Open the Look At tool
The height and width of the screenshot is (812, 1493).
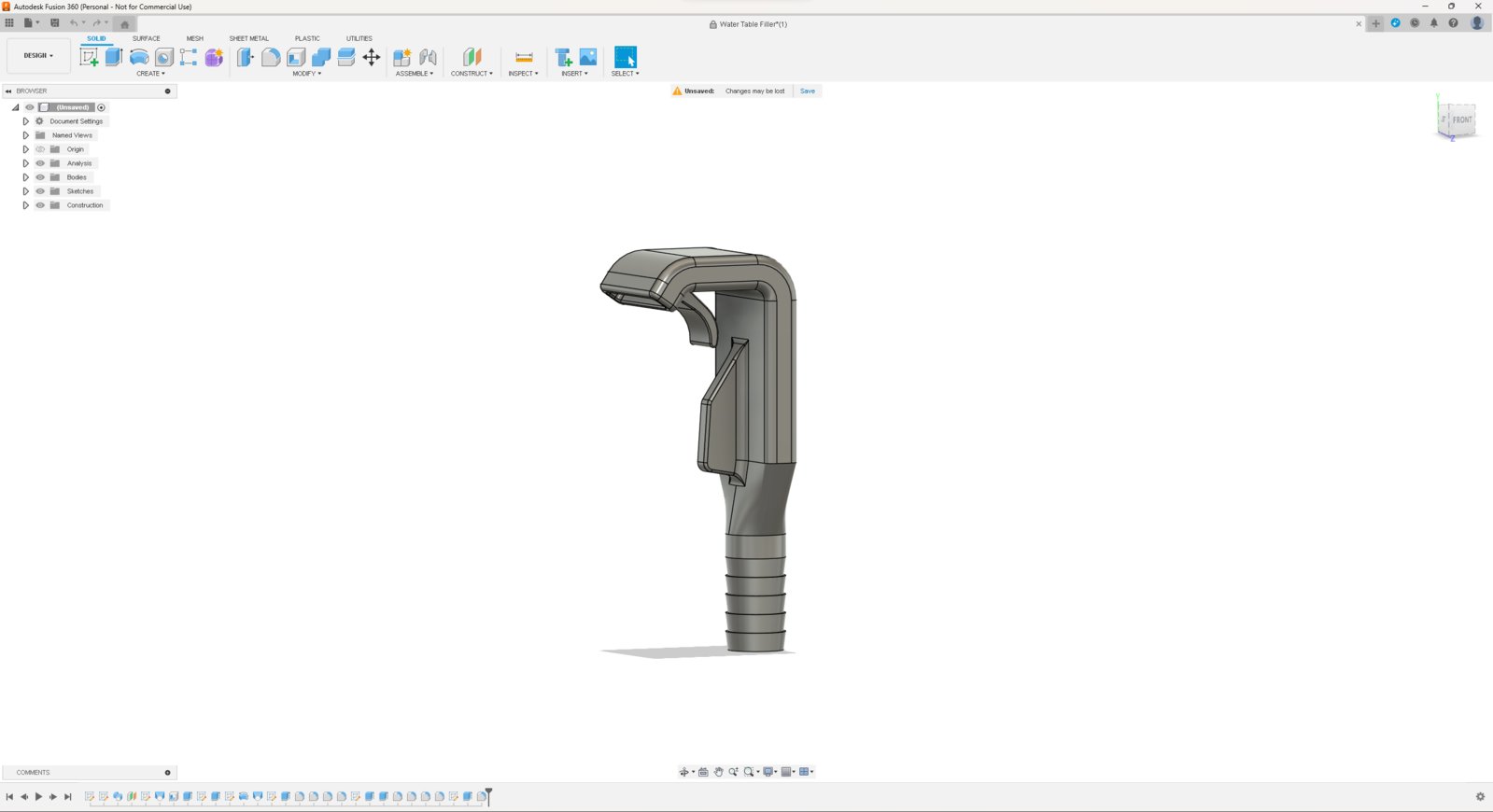pos(703,772)
